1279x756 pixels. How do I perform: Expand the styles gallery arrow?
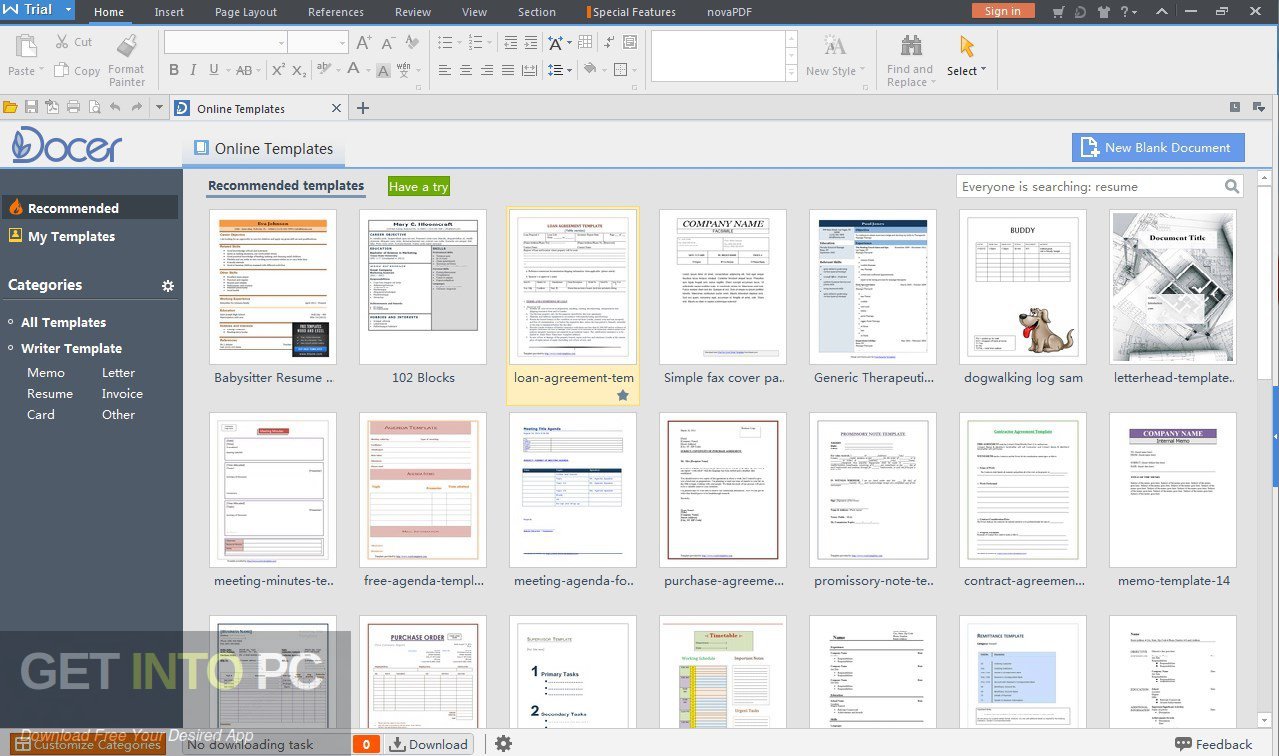[x=791, y=73]
